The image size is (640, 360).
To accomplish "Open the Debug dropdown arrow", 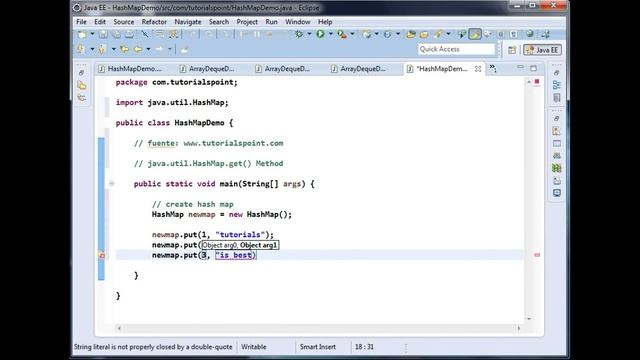I will [309, 34].
